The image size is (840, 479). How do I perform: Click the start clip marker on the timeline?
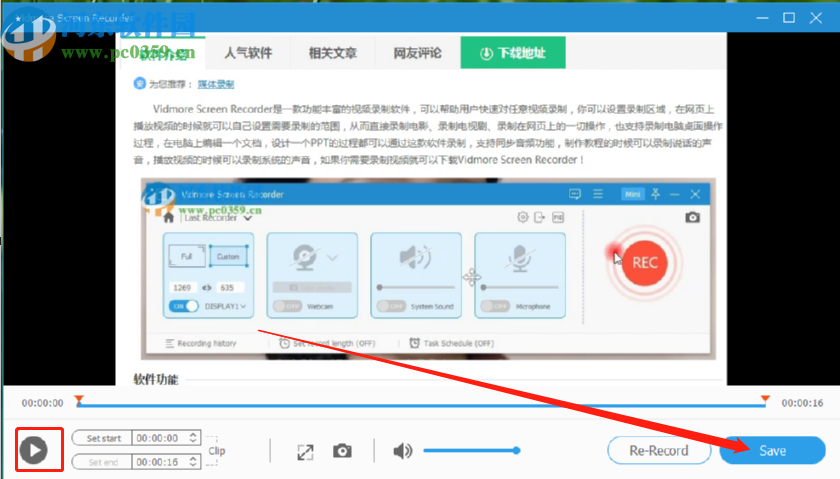tap(79, 400)
